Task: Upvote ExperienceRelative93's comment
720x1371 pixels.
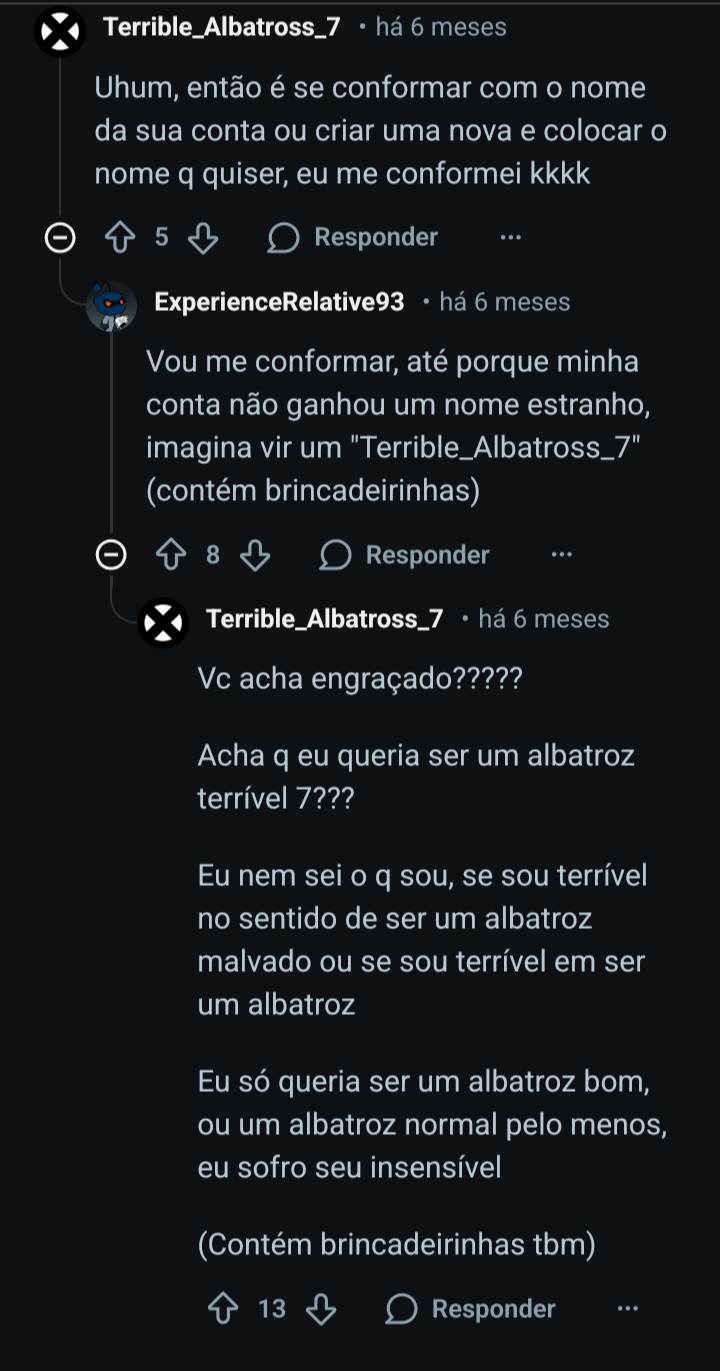Action: [171, 555]
